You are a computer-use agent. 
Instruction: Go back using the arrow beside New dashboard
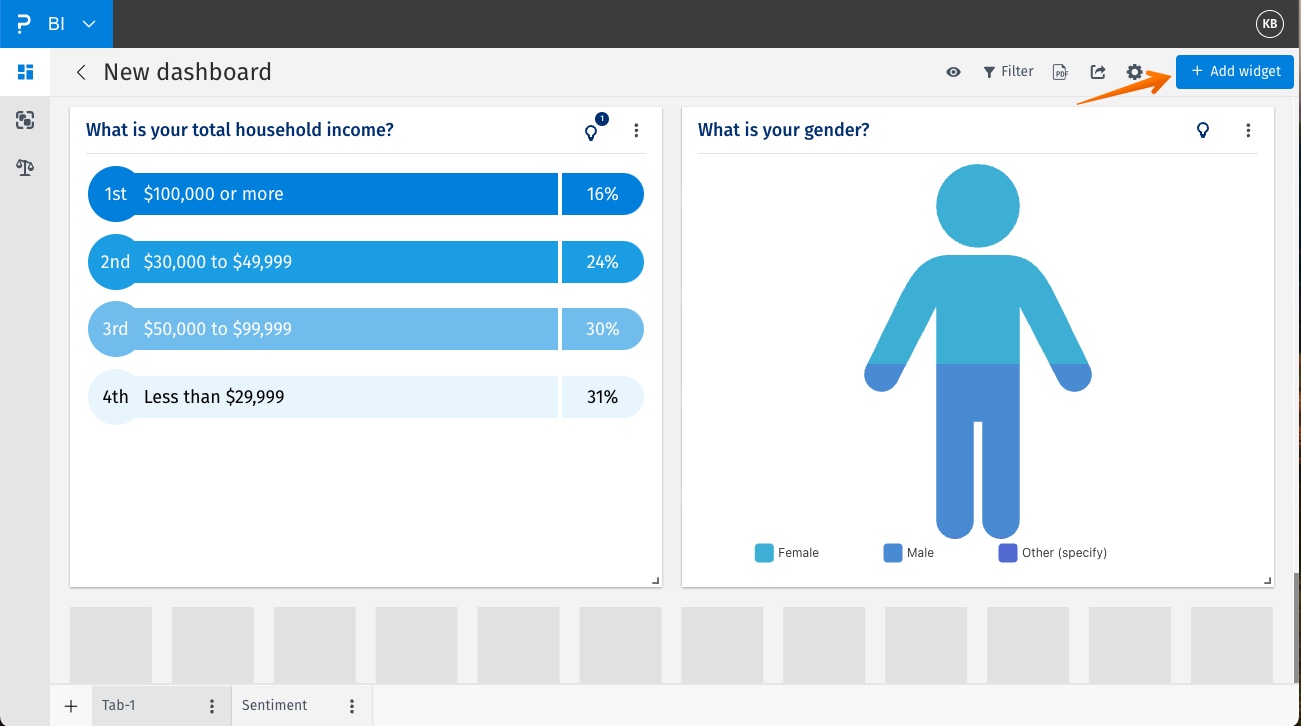point(80,72)
